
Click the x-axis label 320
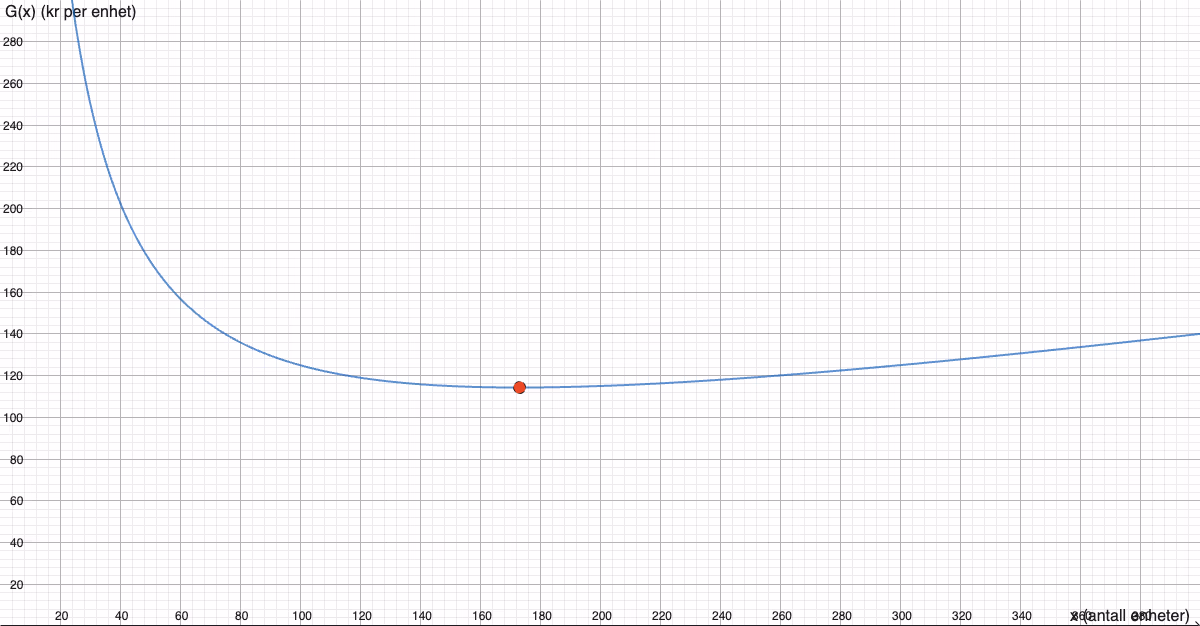point(961,615)
